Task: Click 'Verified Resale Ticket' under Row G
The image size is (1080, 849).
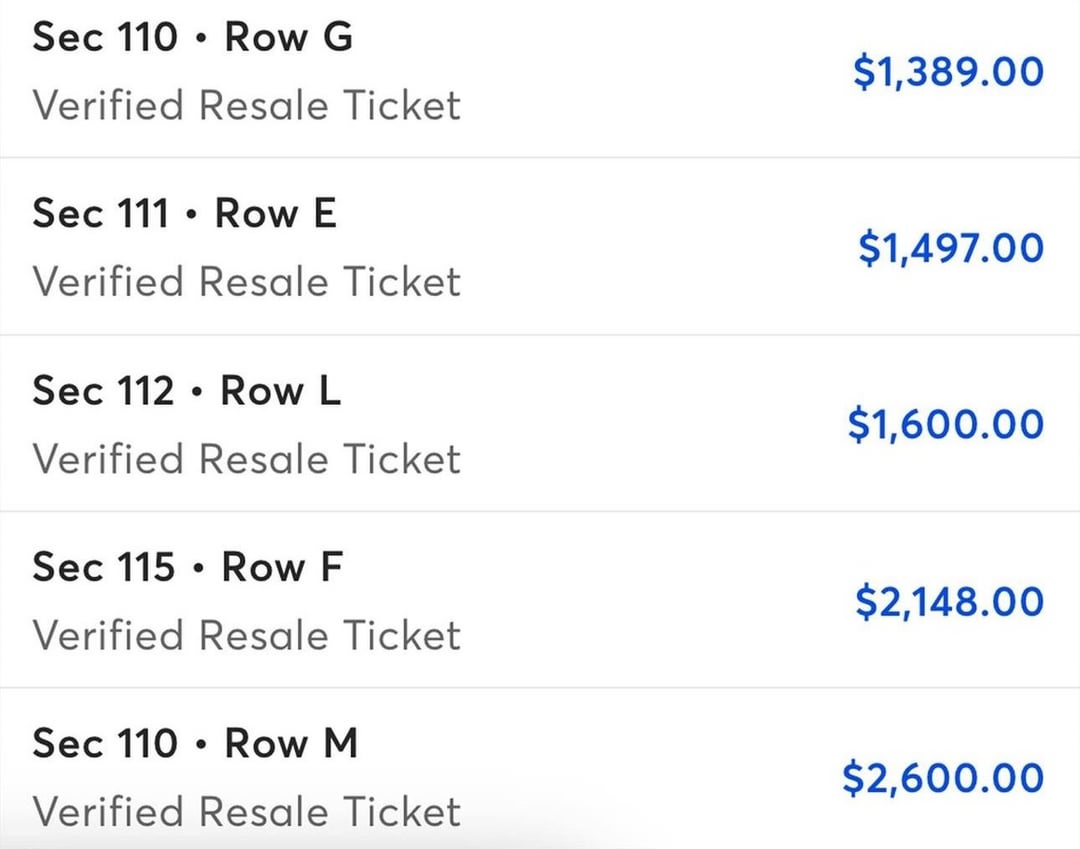Action: pyautogui.click(x=246, y=106)
